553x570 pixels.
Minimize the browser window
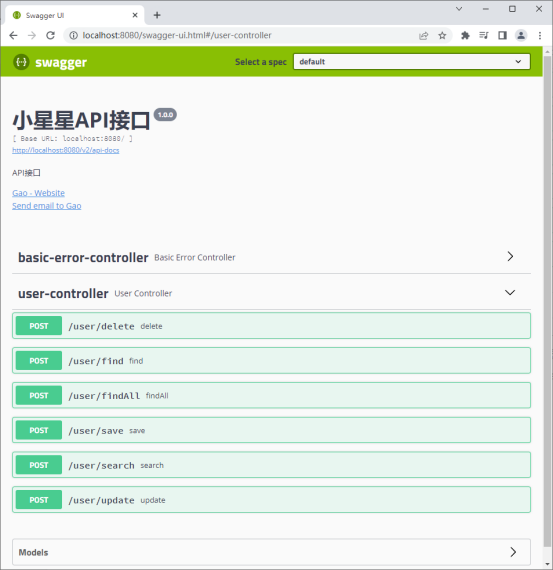(x=486, y=9)
